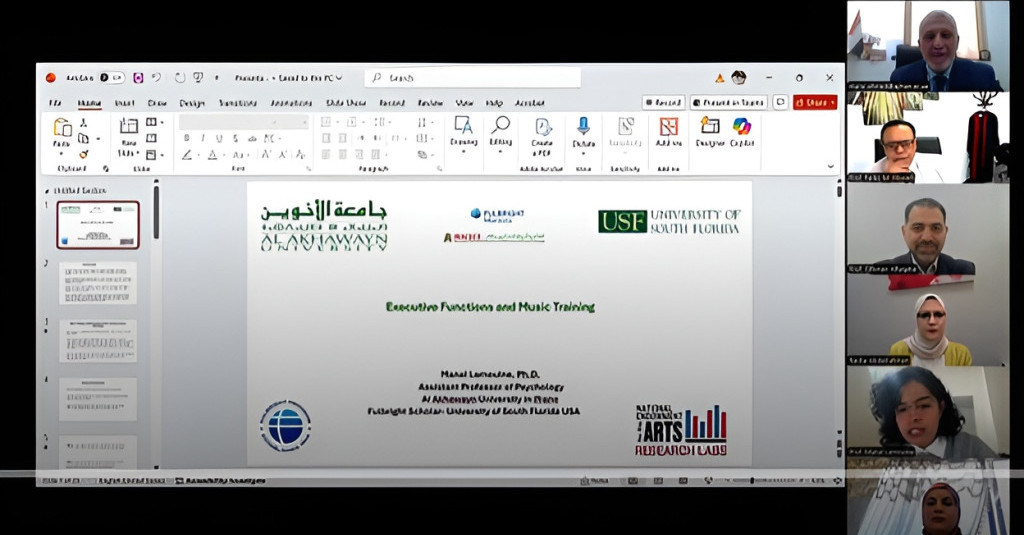1024x535 pixels.
Task: Collapse the Untitled Section expander
Action: click(47, 191)
